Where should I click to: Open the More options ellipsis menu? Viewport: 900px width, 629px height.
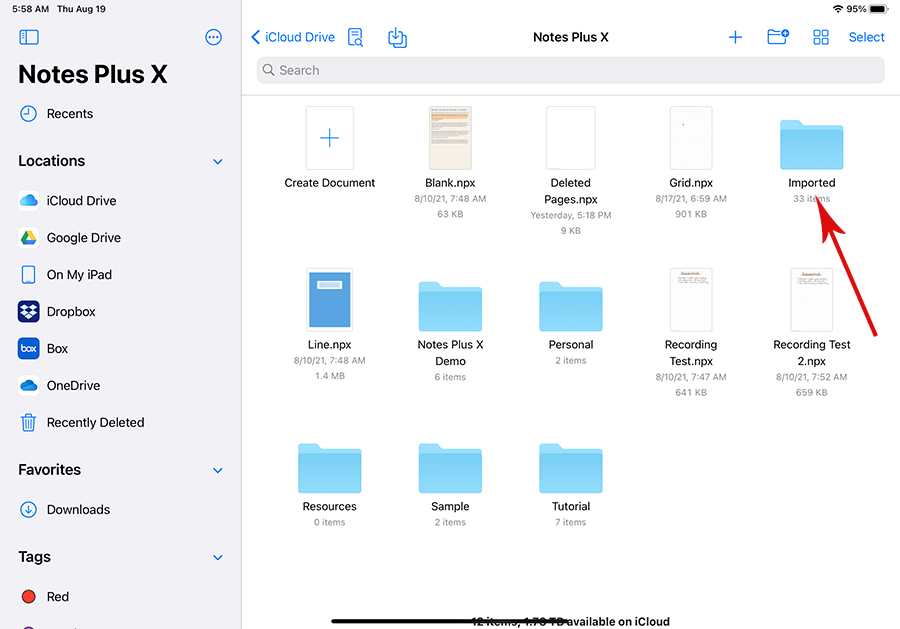pyautogui.click(x=214, y=37)
